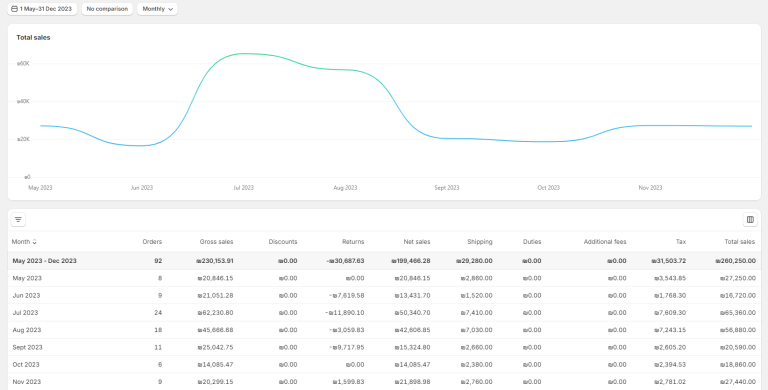The width and height of the screenshot is (768, 390).
Task: Click the Aug 2023 row label
Action: (27, 330)
